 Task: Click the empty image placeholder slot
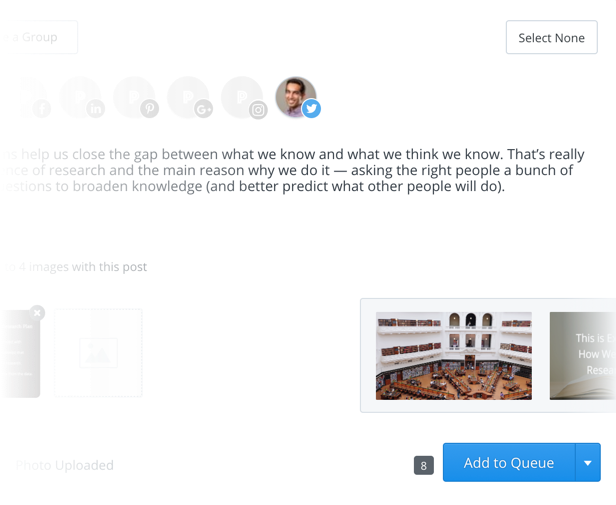[98, 353]
